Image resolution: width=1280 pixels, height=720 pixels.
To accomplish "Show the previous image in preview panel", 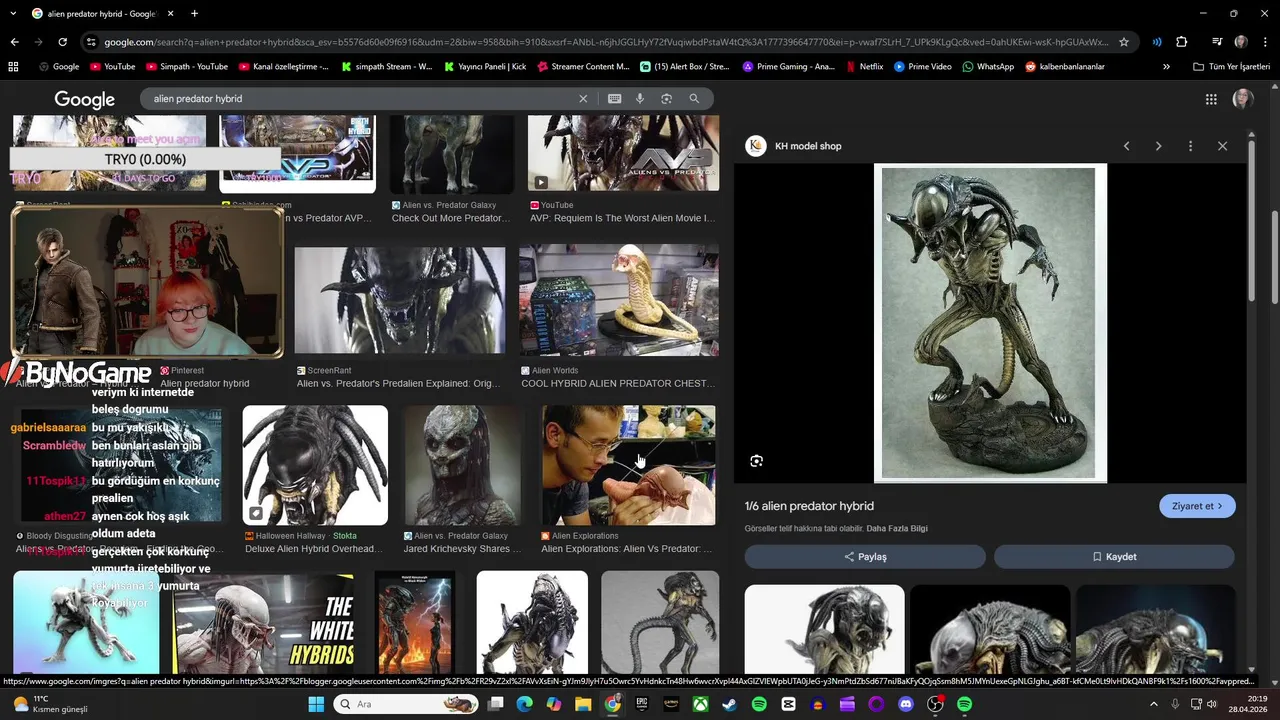I will coord(1126,146).
